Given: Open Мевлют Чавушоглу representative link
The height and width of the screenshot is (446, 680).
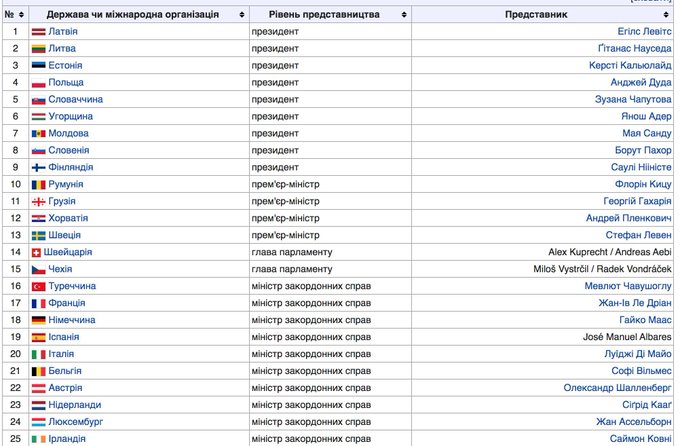Looking at the screenshot, I should [628, 286].
